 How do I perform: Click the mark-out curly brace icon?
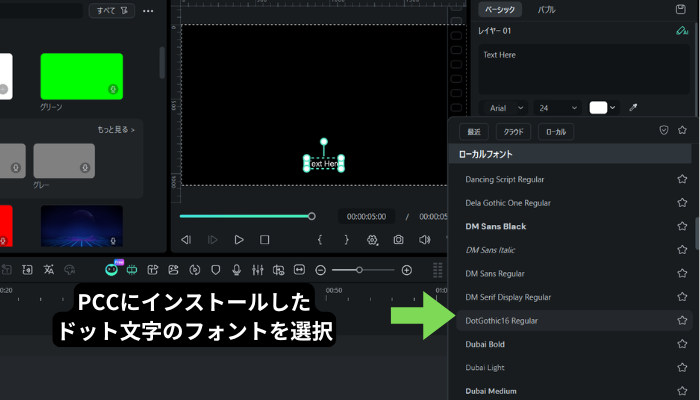(346, 240)
